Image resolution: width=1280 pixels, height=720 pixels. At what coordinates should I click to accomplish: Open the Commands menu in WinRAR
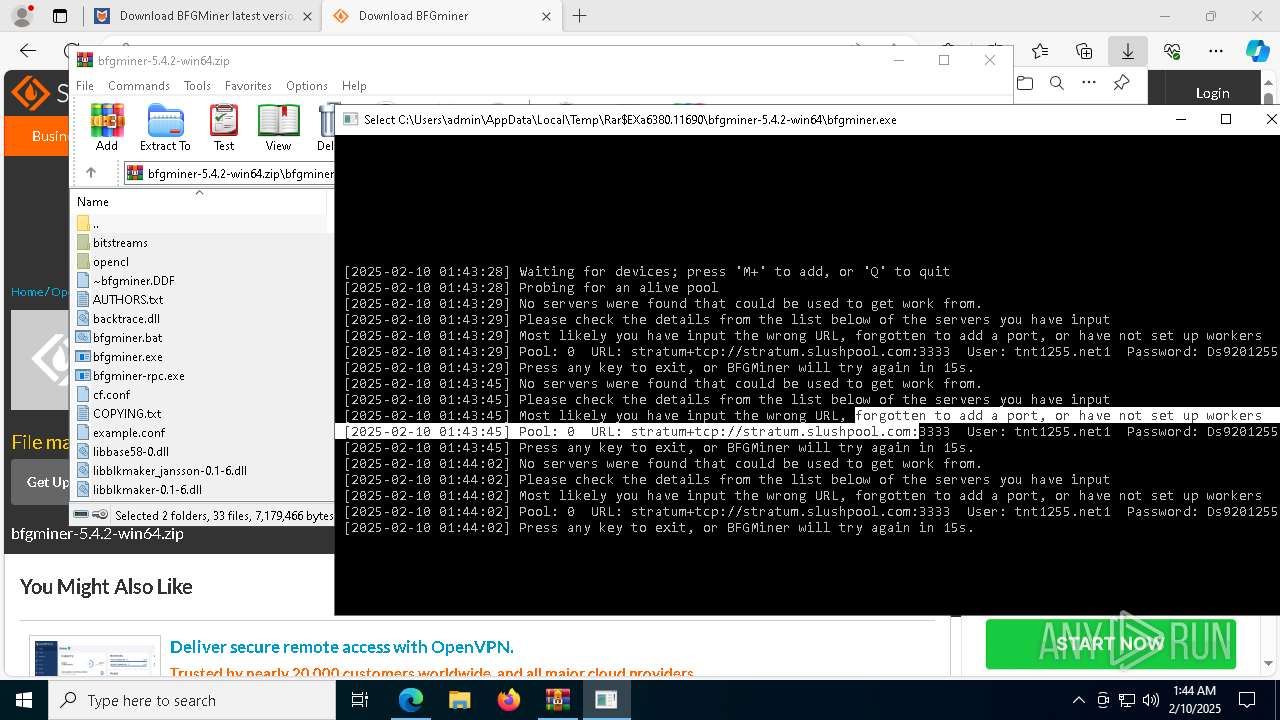(139, 86)
